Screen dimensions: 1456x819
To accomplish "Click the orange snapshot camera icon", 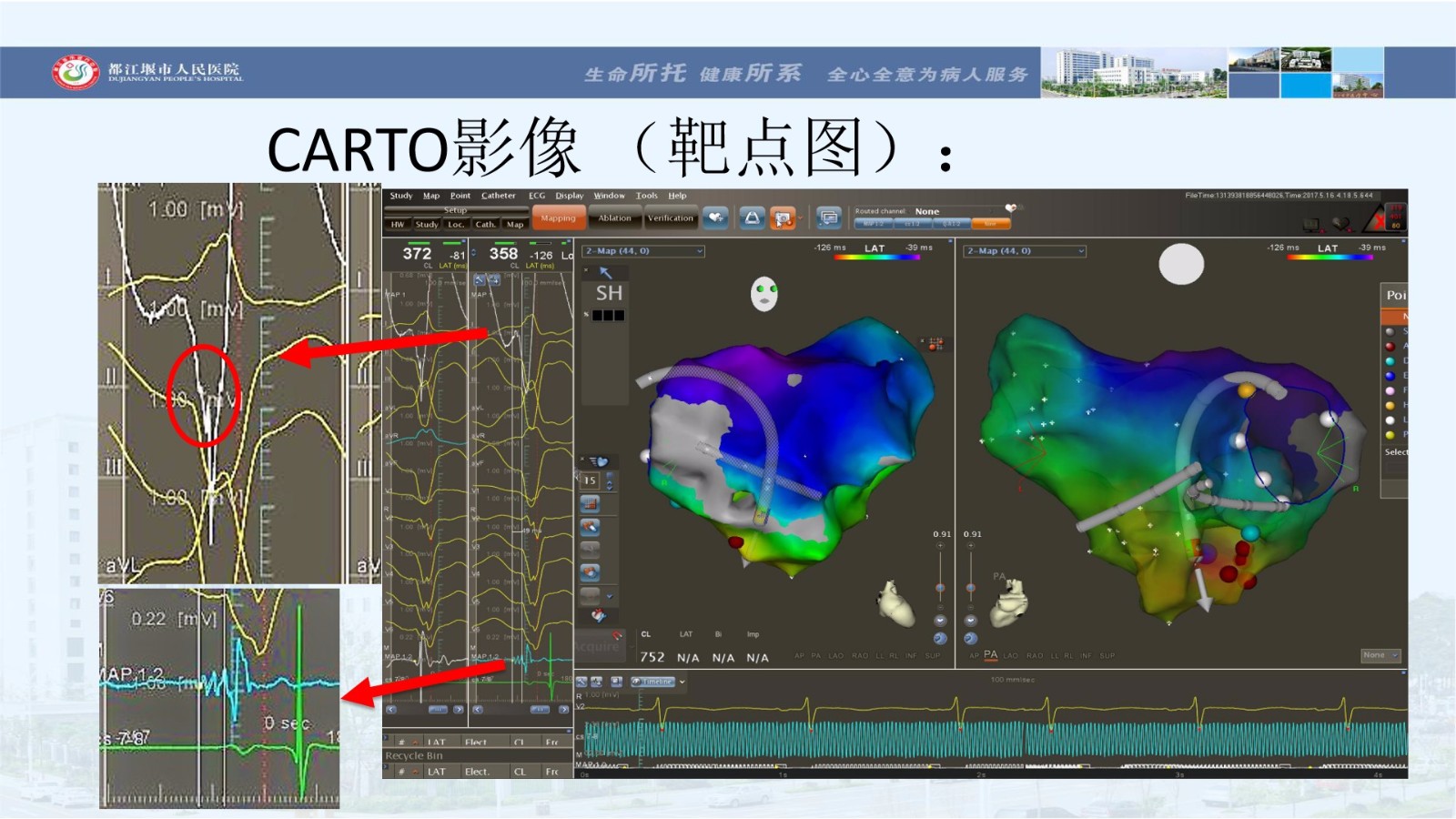I will pyautogui.click(x=781, y=218).
